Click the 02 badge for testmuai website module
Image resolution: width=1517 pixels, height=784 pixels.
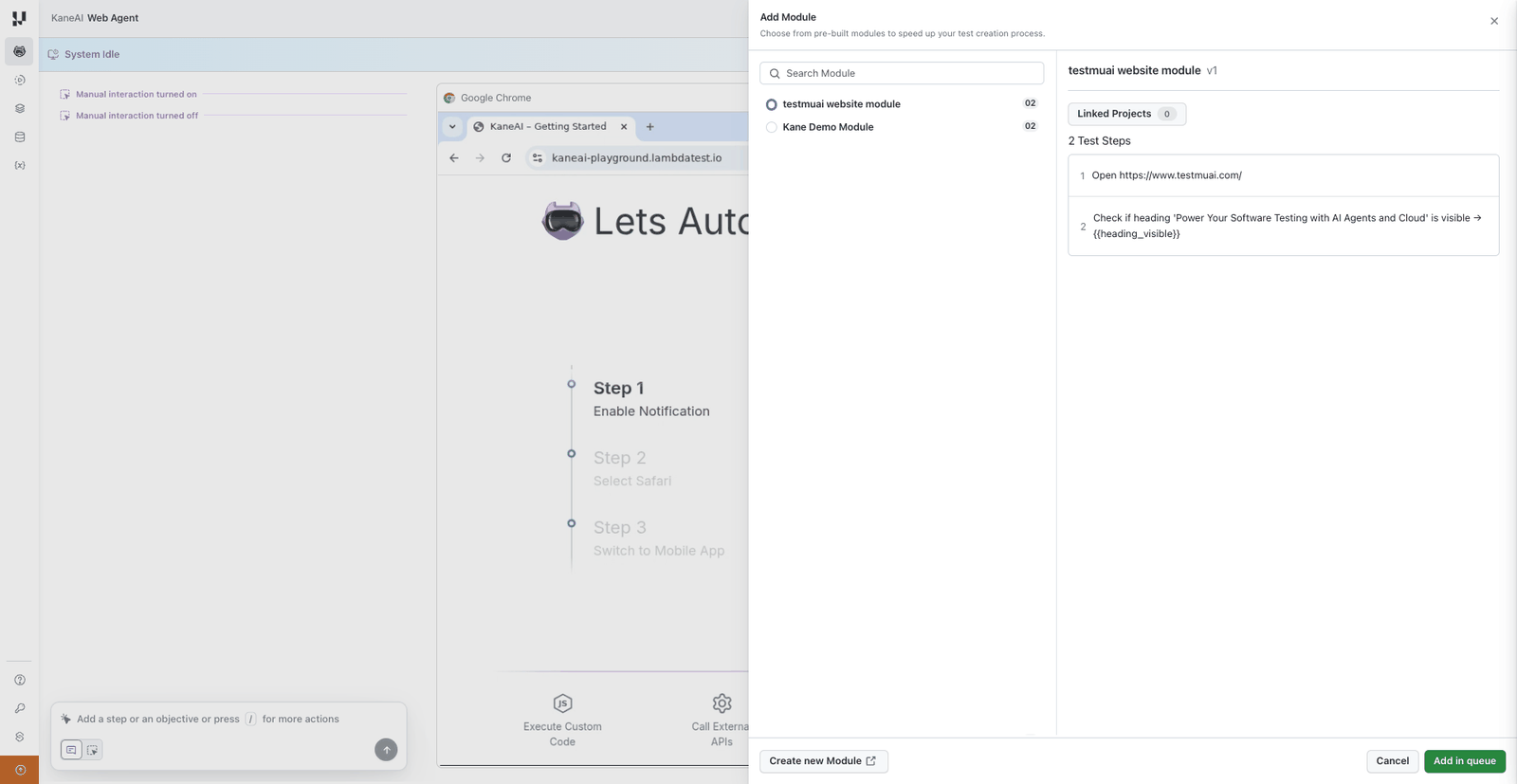1030,103
